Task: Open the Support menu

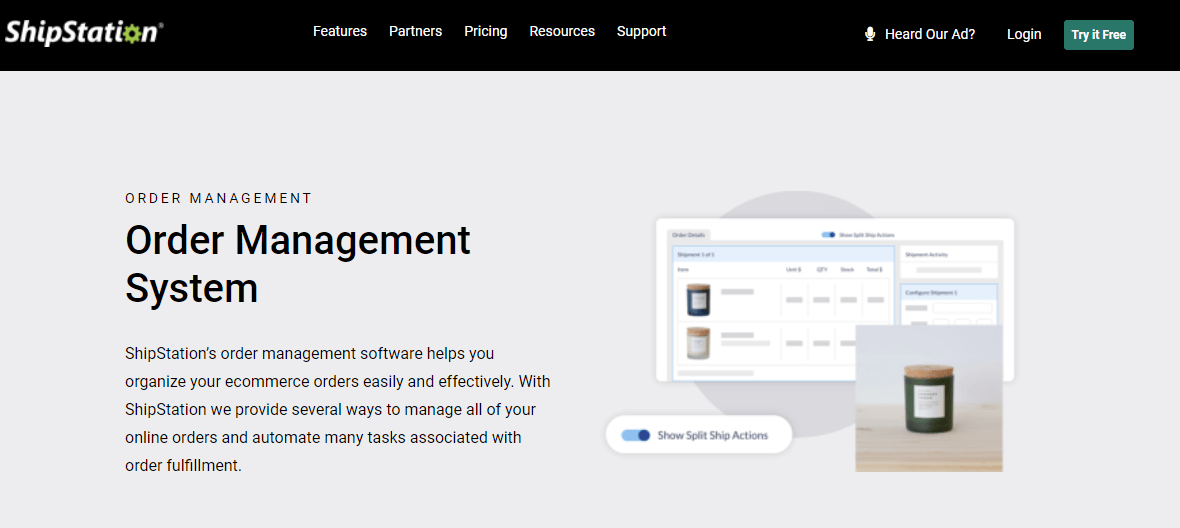Action: (x=641, y=32)
